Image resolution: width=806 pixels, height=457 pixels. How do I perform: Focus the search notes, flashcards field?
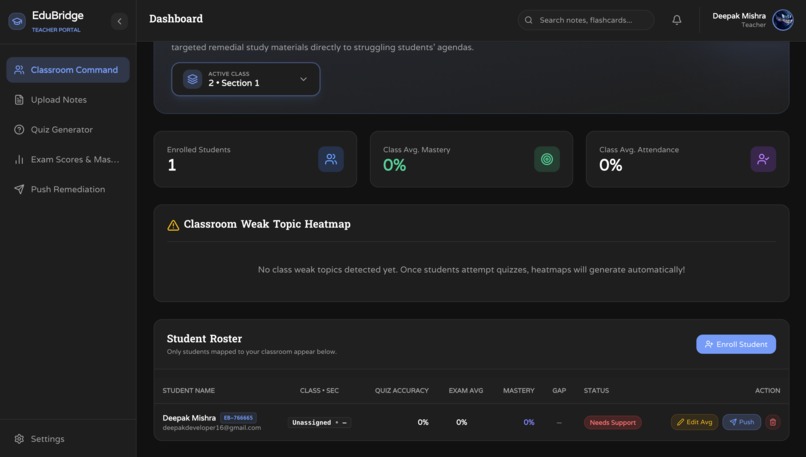(x=586, y=20)
